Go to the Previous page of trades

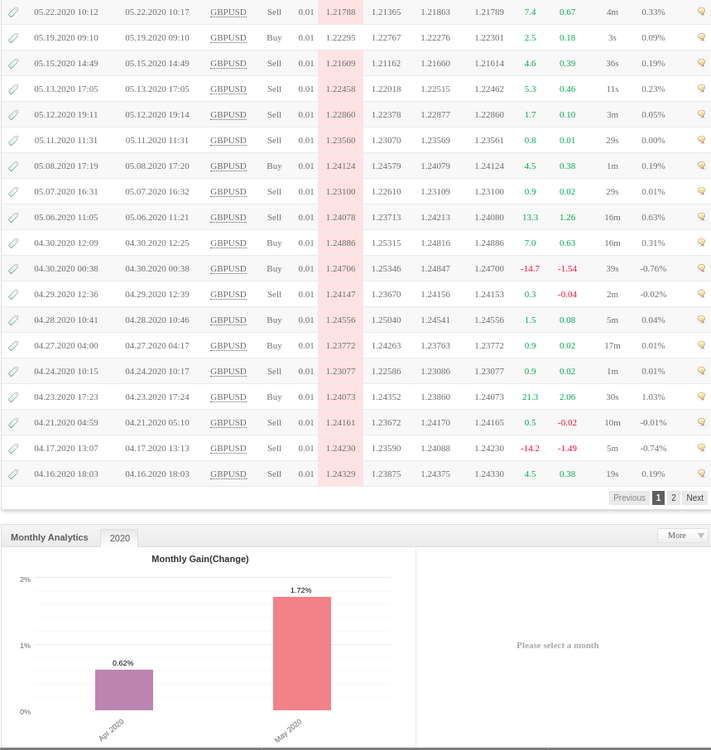[x=629, y=498]
